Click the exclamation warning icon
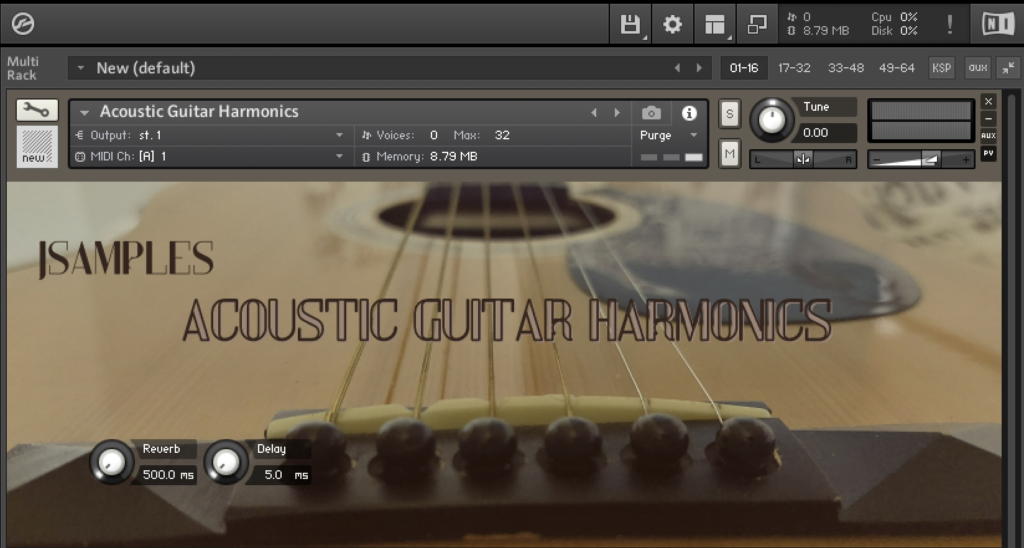Image resolution: width=1024 pixels, height=548 pixels. coord(950,25)
